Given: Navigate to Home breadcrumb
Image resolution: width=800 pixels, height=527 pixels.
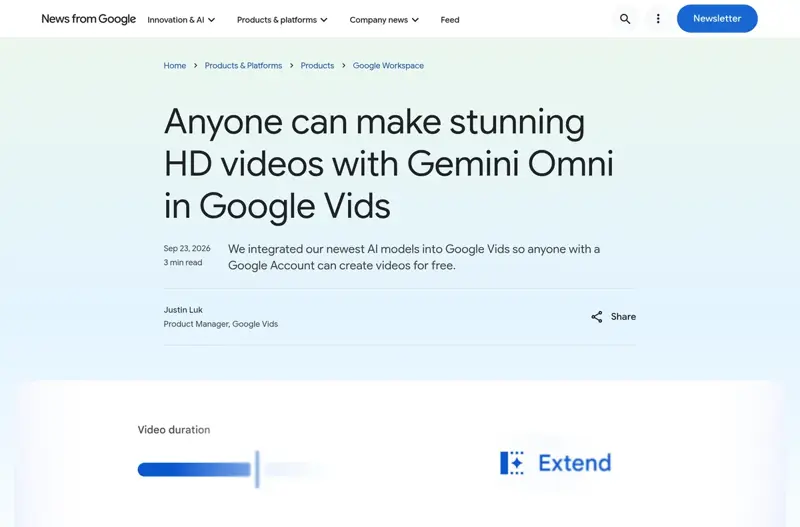Looking at the screenshot, I should [x=174, y=65].
